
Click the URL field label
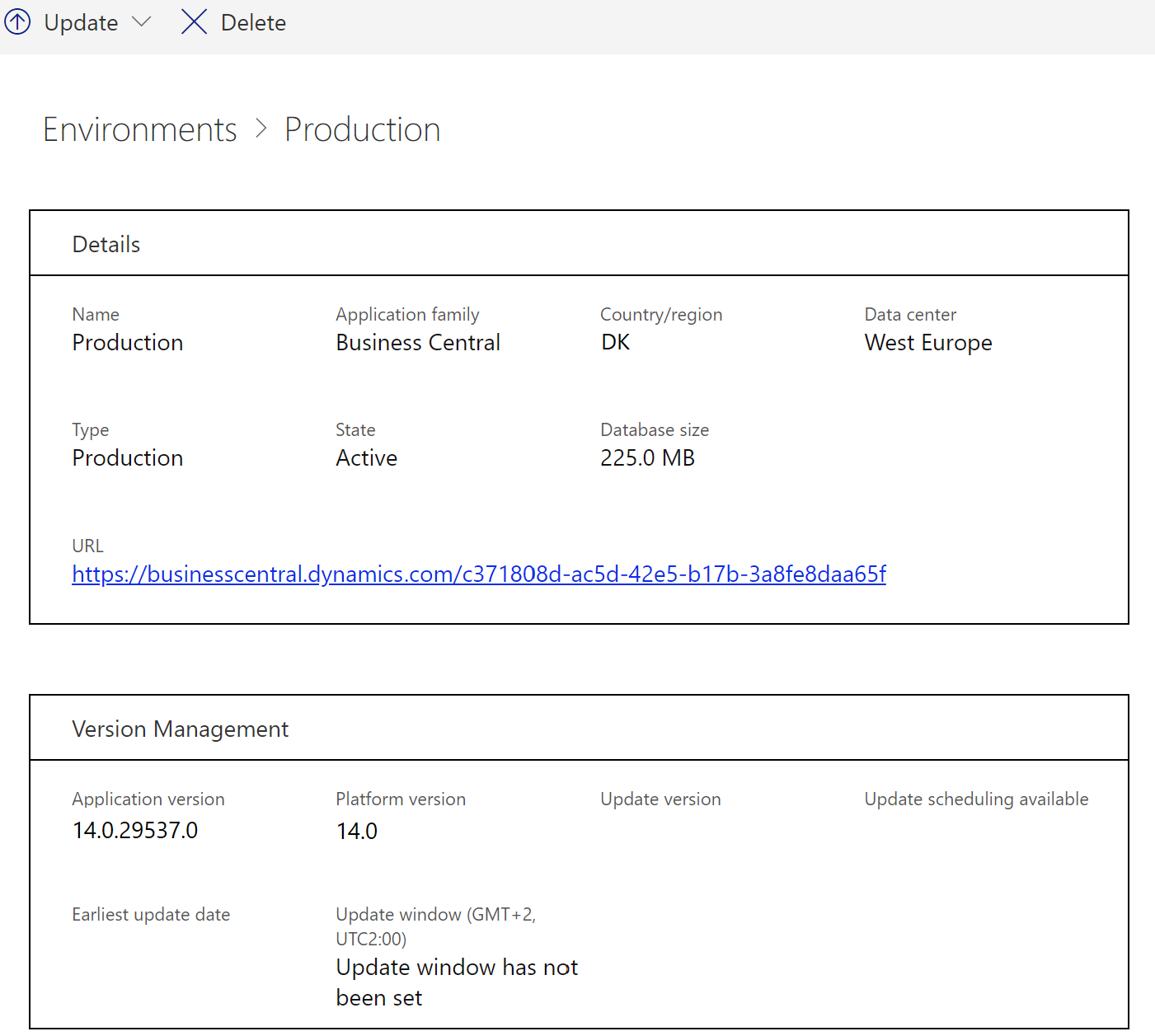click(87, 546)
